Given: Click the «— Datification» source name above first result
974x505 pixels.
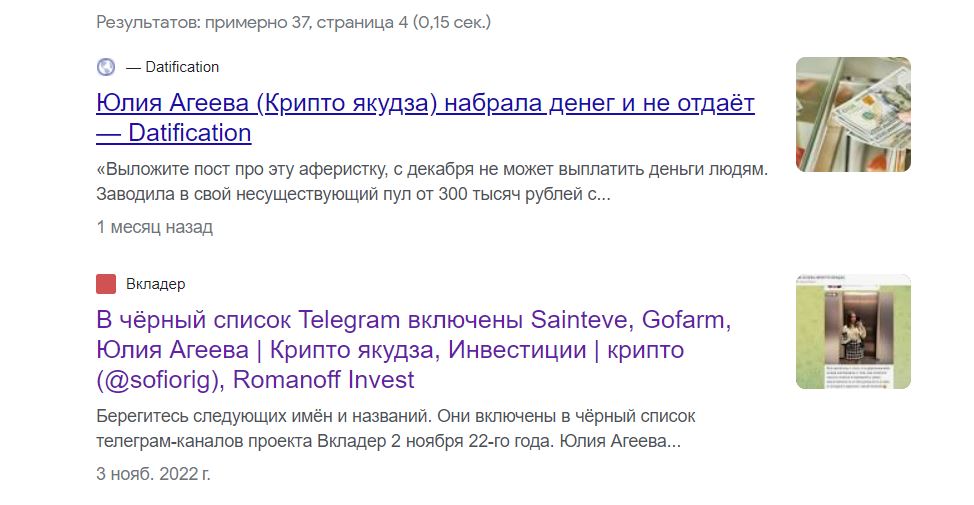Looking at the screenshot, I should (172, 67).
